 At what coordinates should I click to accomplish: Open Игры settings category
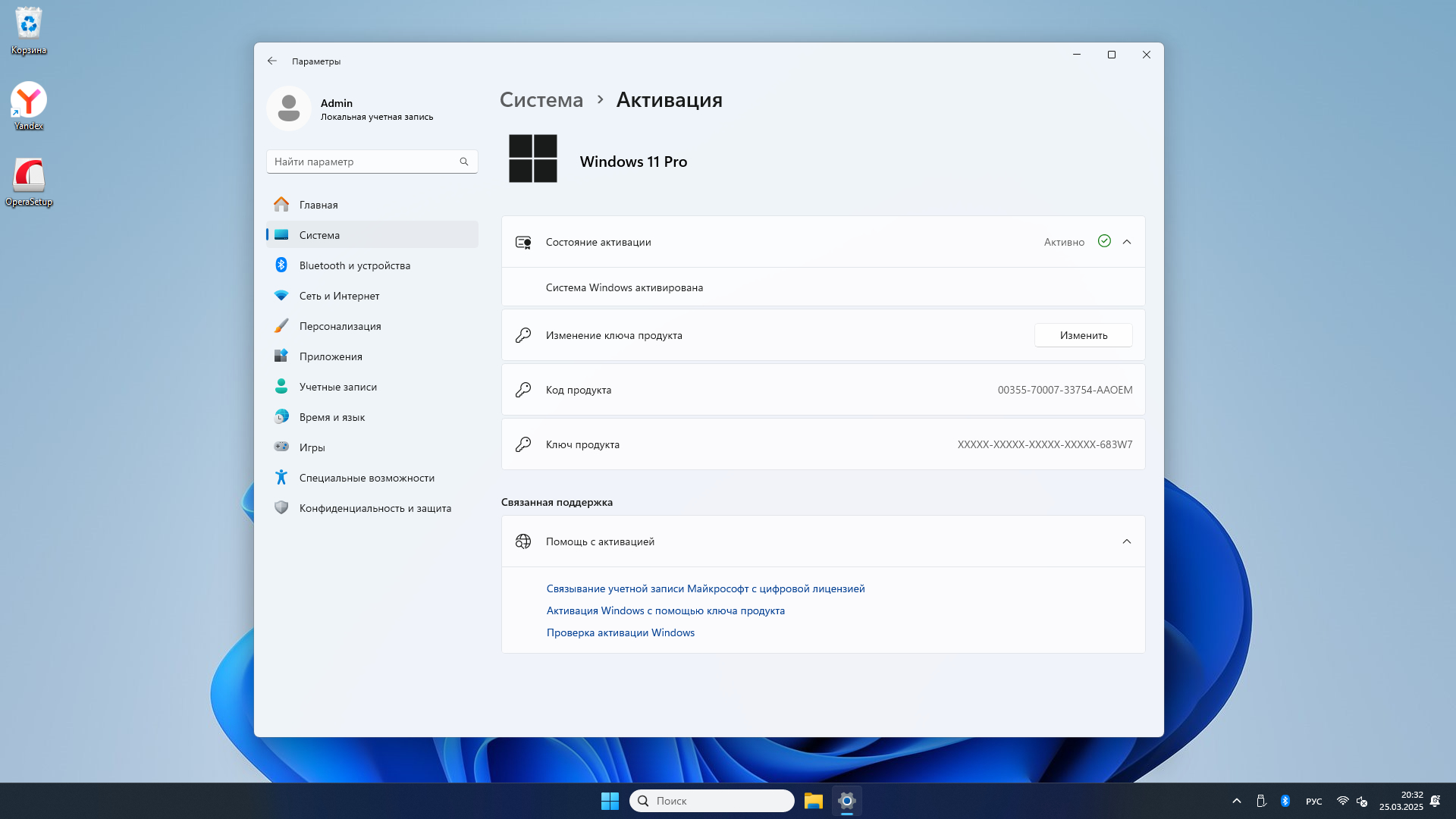312,447
